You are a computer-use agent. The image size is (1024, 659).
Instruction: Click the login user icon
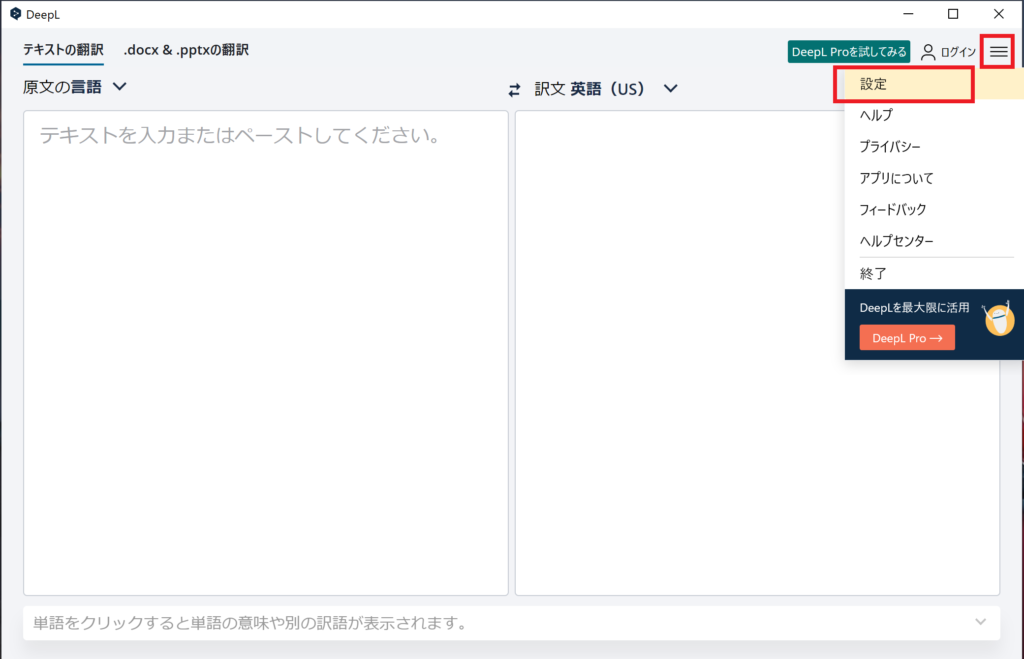pos(928,52)
